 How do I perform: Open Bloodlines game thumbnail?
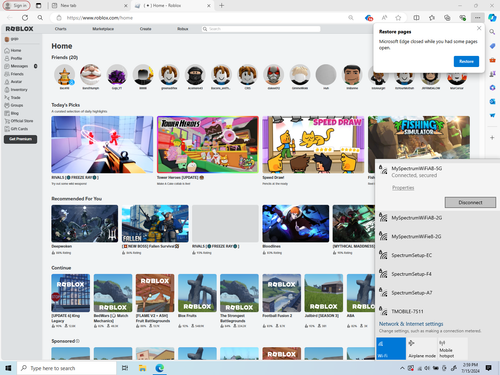click(x=295, y=223)
